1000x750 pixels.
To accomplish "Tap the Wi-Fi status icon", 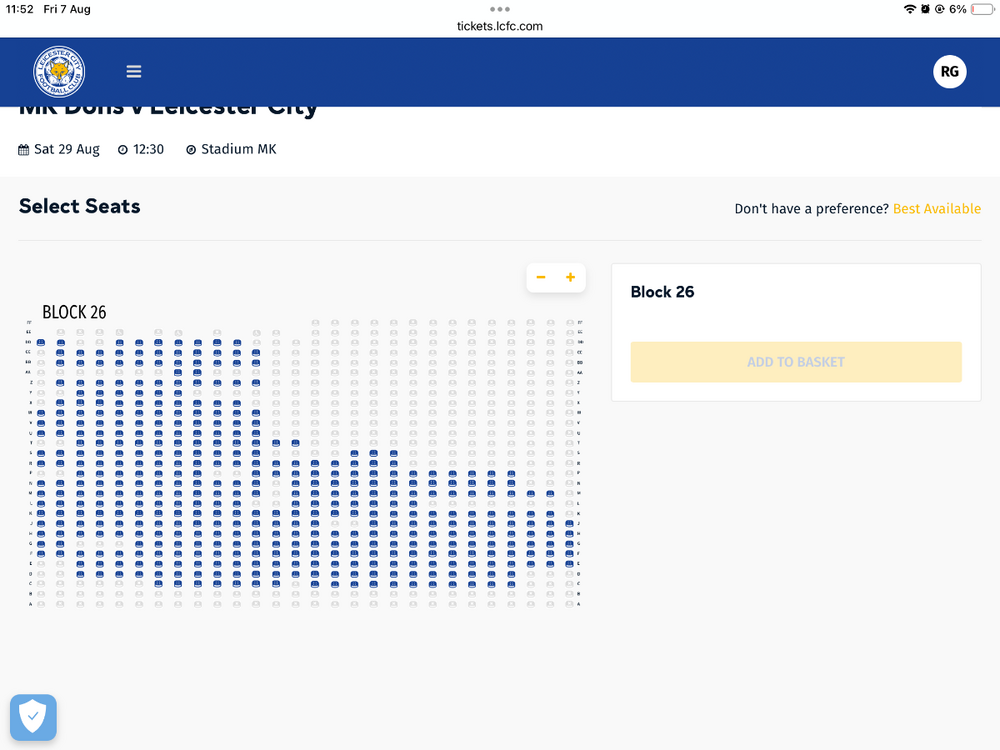I will click(x=909, y=9).
